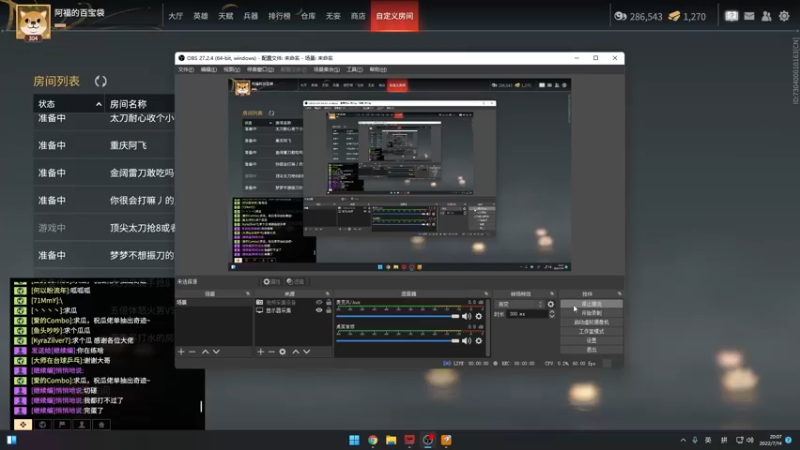Remove selected scene using minus icon
This screenshot has width=800, height=450.
(192, 352)
